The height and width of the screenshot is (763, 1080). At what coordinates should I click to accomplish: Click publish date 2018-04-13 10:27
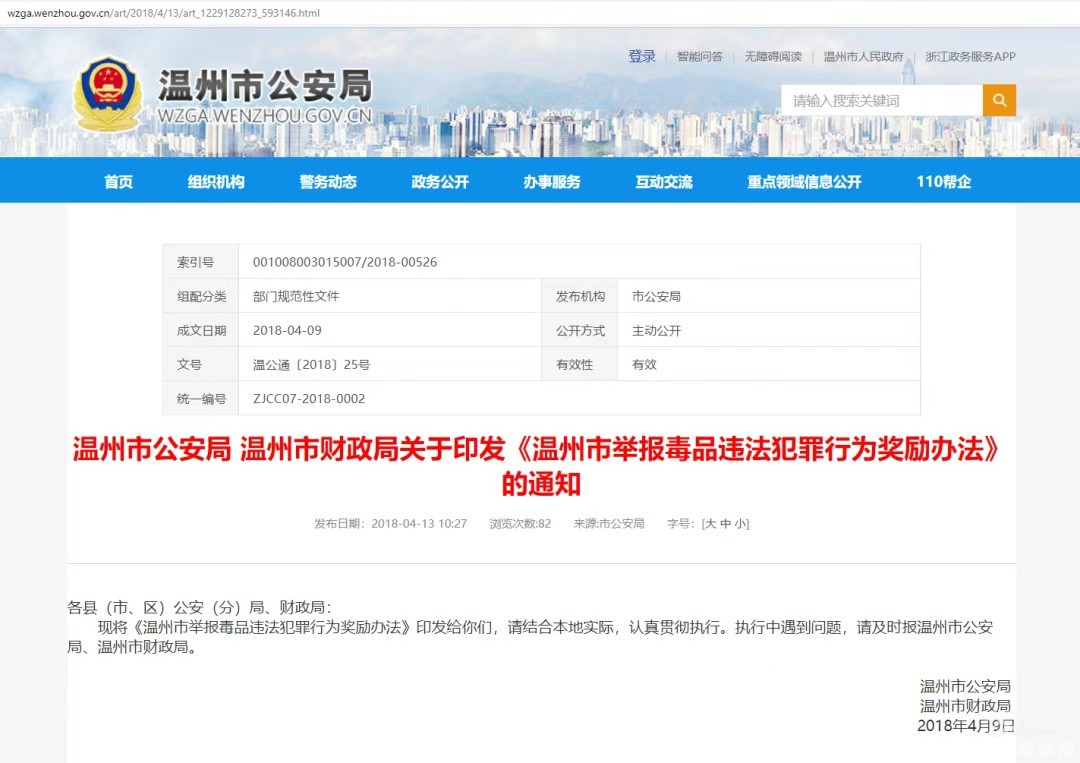pyautogui.click(x=419, y=523)
